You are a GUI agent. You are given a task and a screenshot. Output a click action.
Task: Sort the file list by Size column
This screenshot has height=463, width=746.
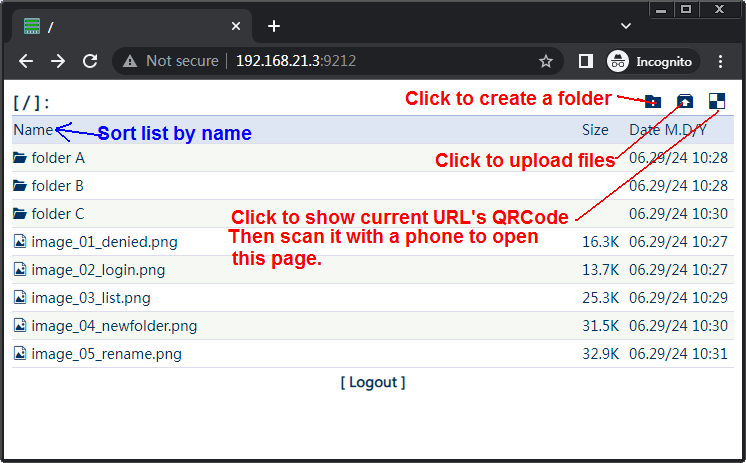click(595, 130)
